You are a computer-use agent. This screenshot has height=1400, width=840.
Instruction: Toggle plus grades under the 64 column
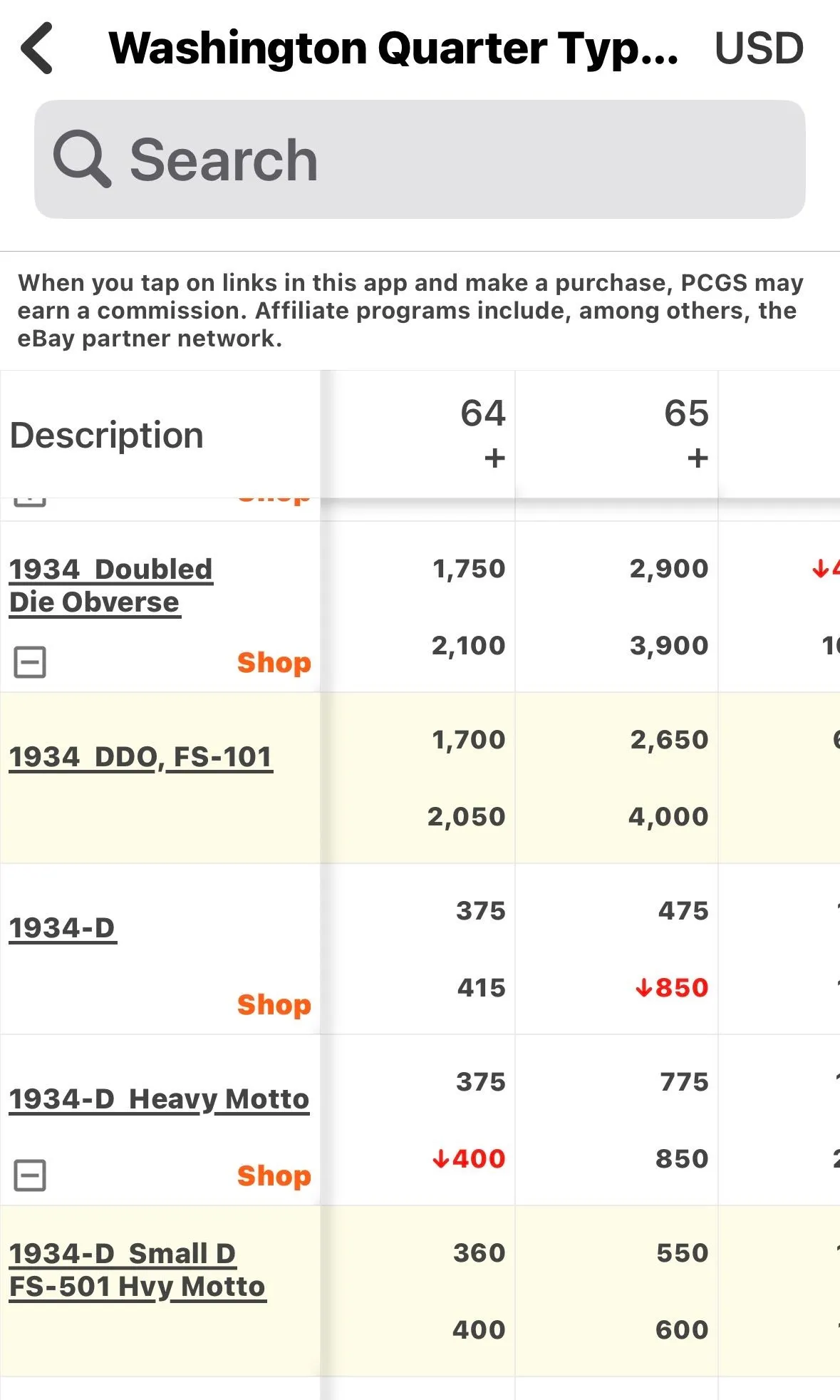pos(494,458)
